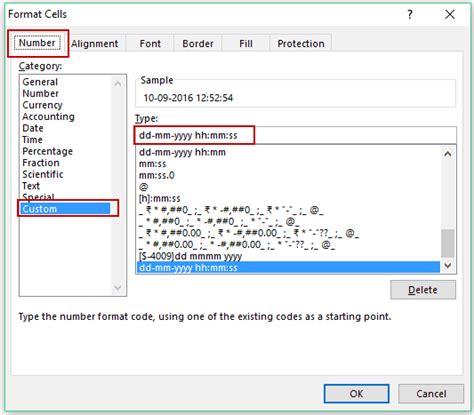
Task: Open the Protection tab
Action: coord(301,44)
